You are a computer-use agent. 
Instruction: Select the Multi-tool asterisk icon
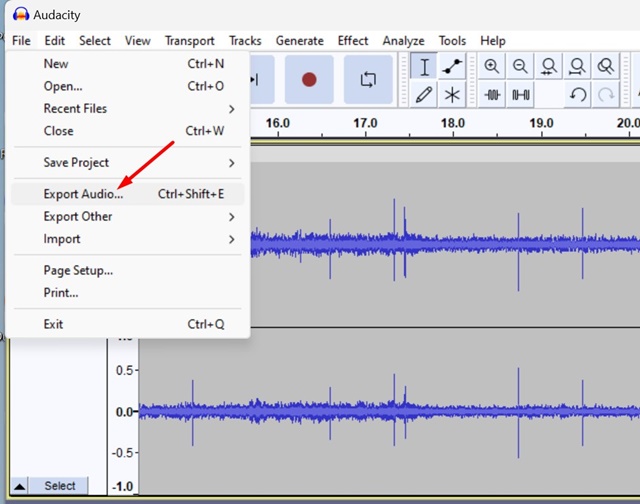click(x=452, y=95)
